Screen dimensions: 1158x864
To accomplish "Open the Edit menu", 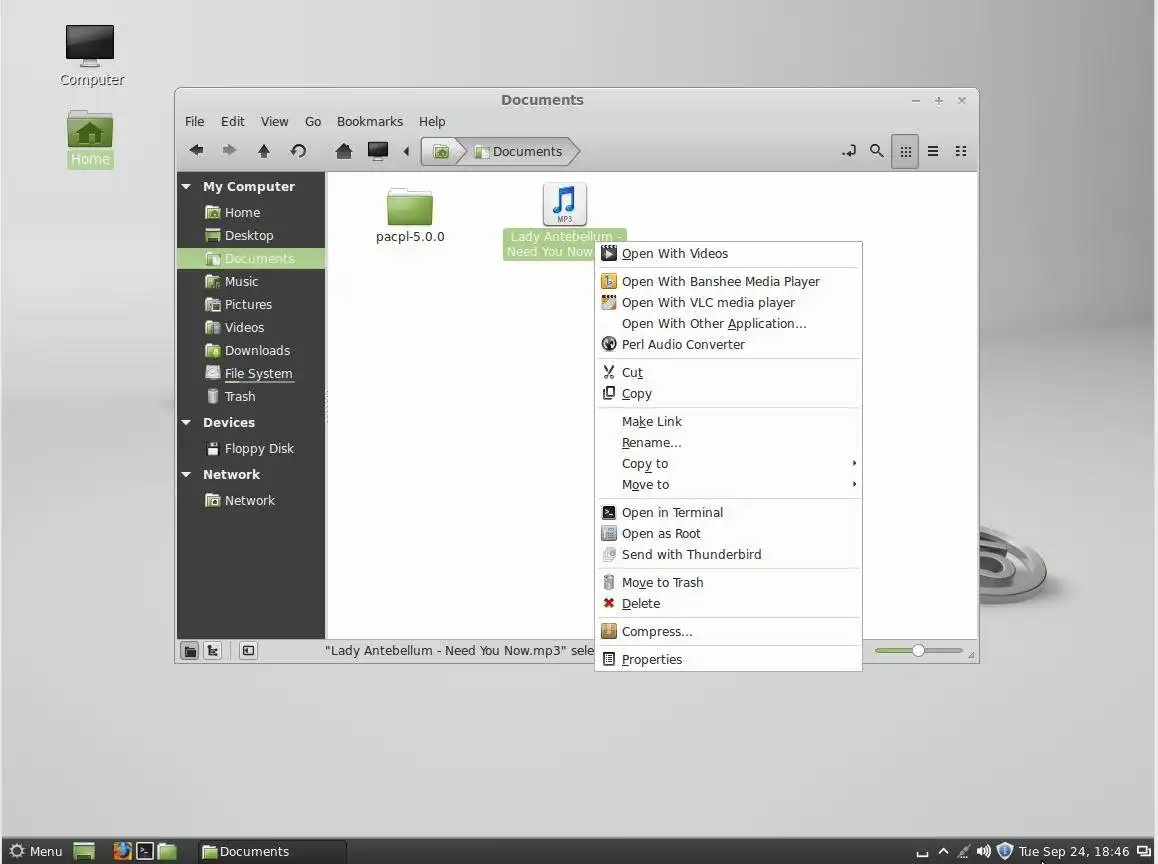I will click(233, 121).
